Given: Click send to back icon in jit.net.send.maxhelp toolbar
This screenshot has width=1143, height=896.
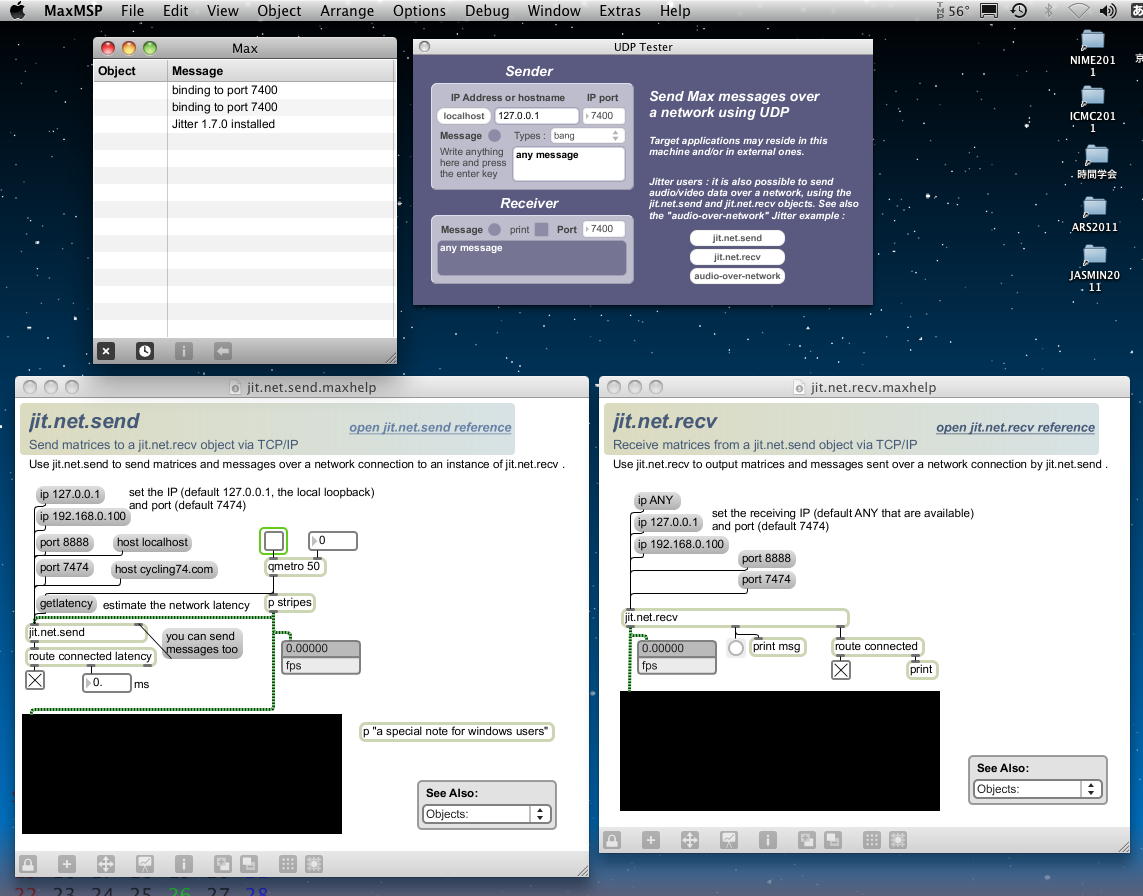Looking at the screenshot, I should click(249, 865).
